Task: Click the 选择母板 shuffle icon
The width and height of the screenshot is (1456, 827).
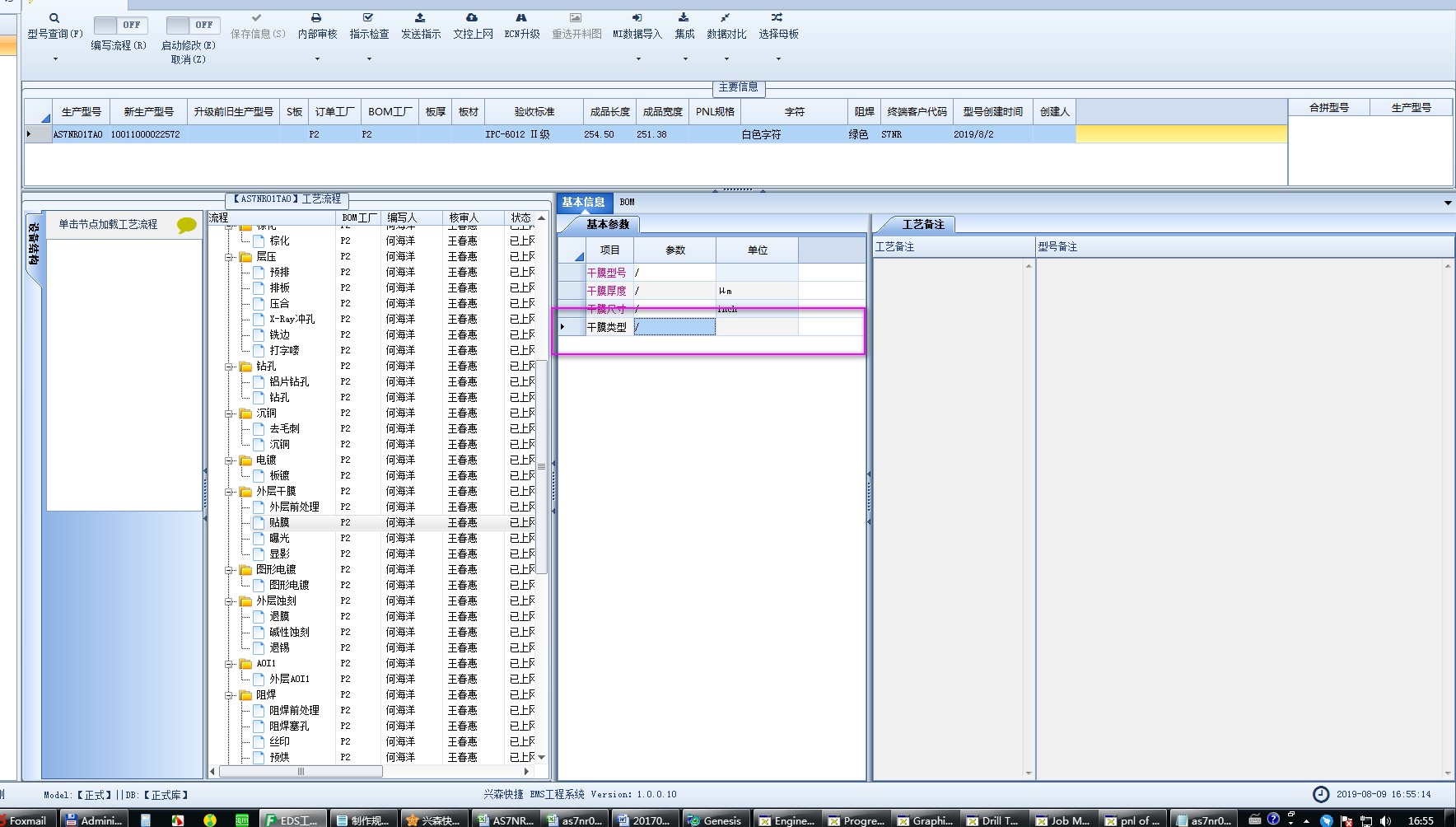Action: tap(777, 17)
